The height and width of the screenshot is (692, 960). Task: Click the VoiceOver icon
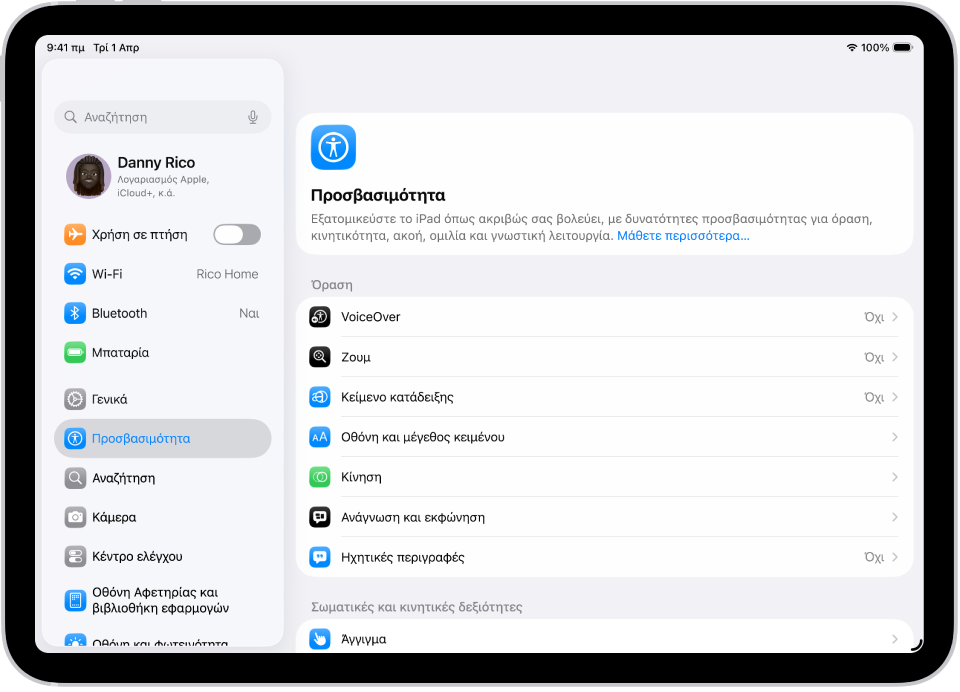coord(320,317)
